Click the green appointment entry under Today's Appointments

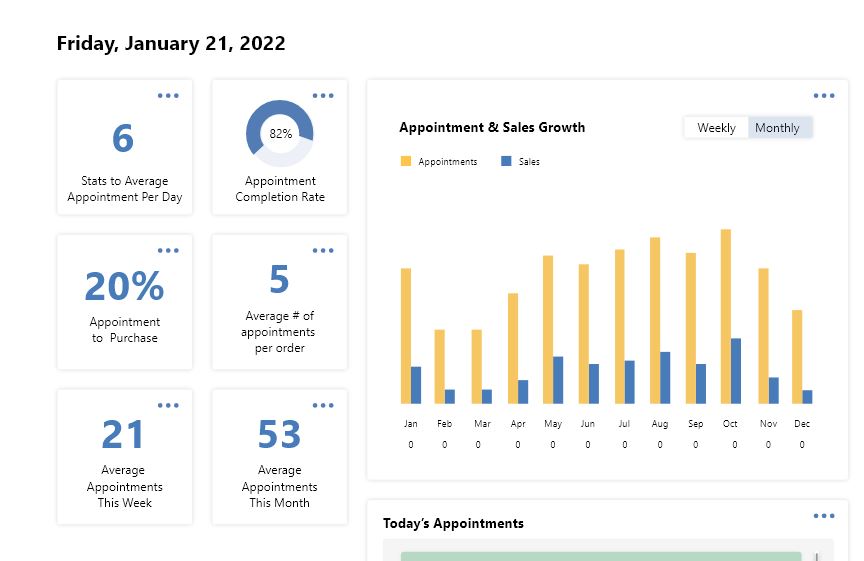tap(600, 556)
